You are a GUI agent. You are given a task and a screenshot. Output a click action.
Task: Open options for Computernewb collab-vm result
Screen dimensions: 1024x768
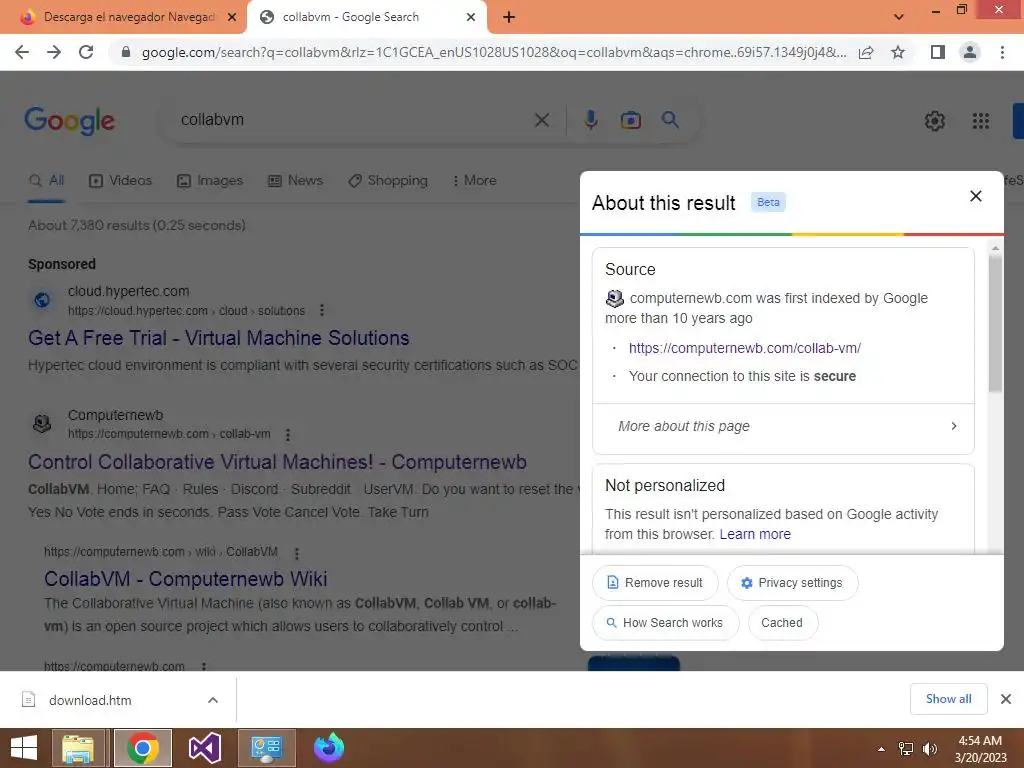pyautogui.click(x=287, y=434)
